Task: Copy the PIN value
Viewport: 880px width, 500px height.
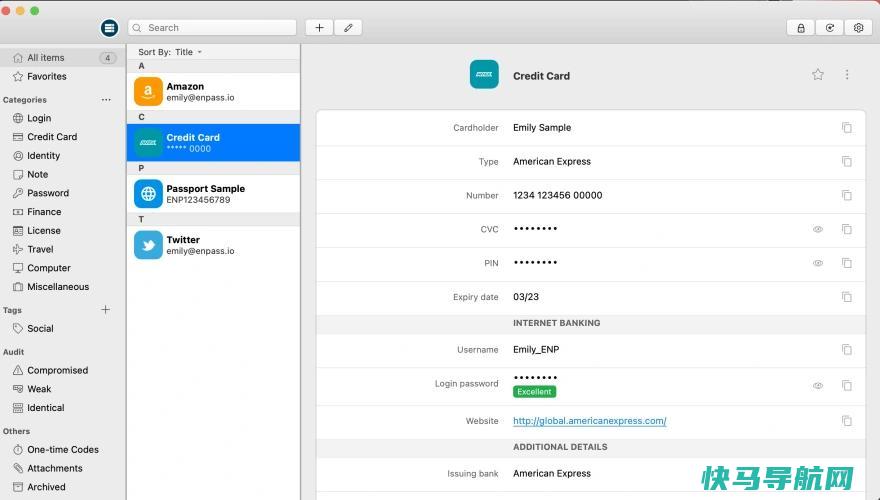Action: point(847,263)
